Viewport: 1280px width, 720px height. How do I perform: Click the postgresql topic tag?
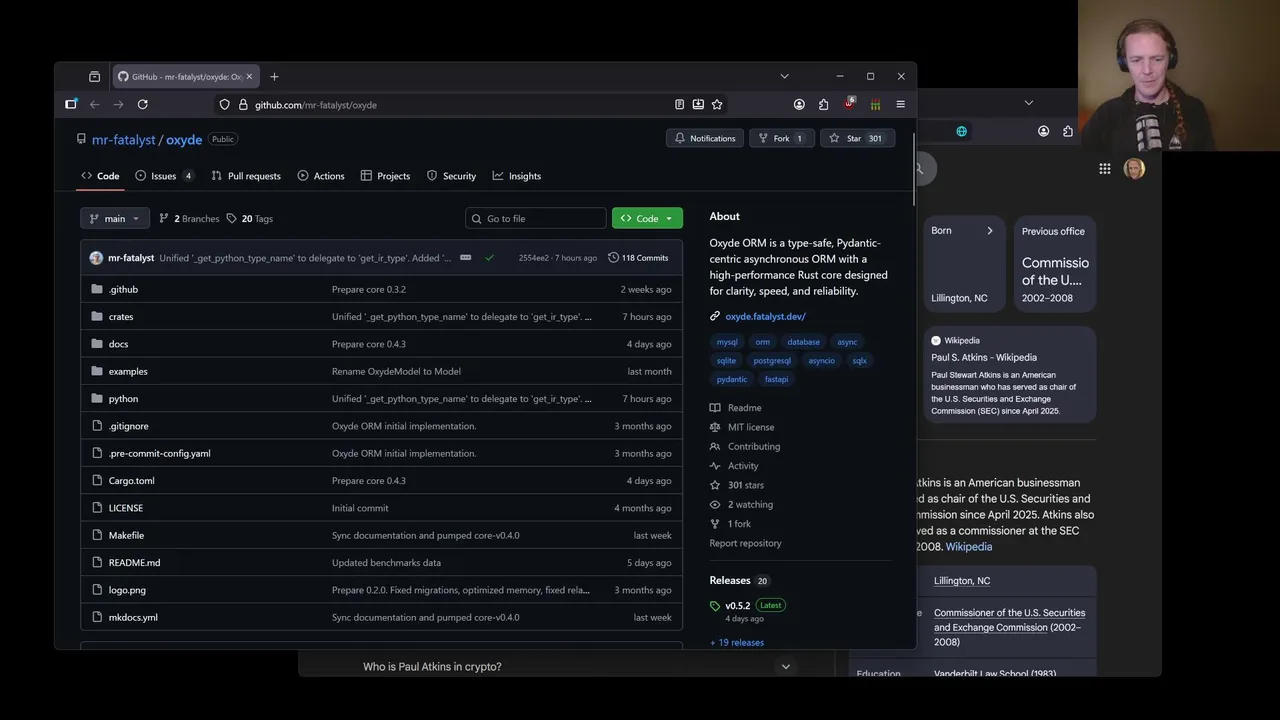[x=772, y=360]
